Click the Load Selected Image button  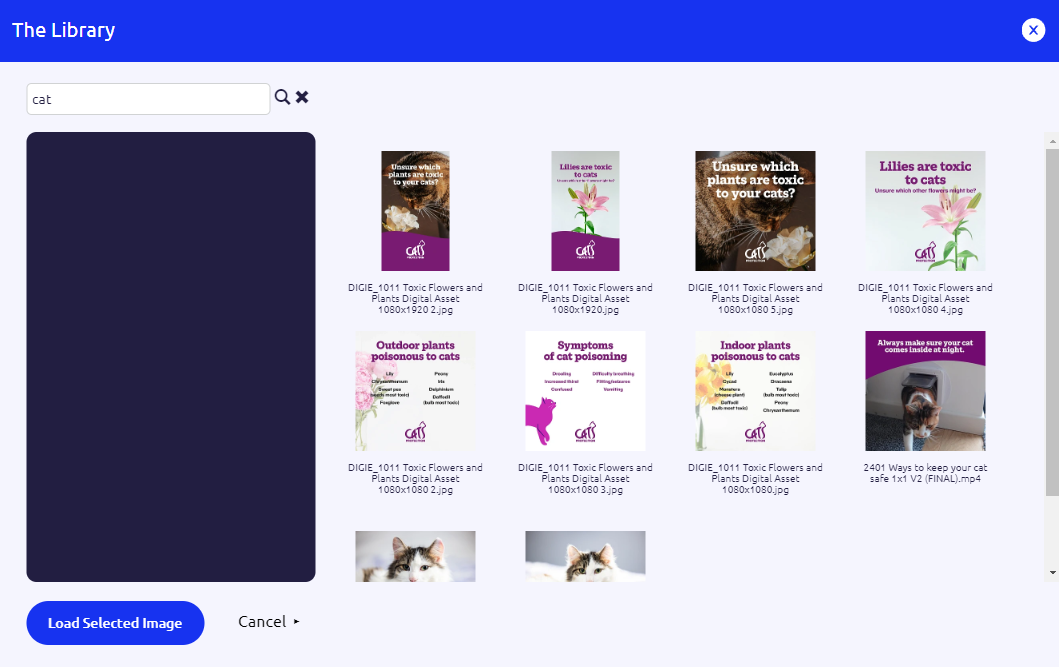(x=115, y=623)
